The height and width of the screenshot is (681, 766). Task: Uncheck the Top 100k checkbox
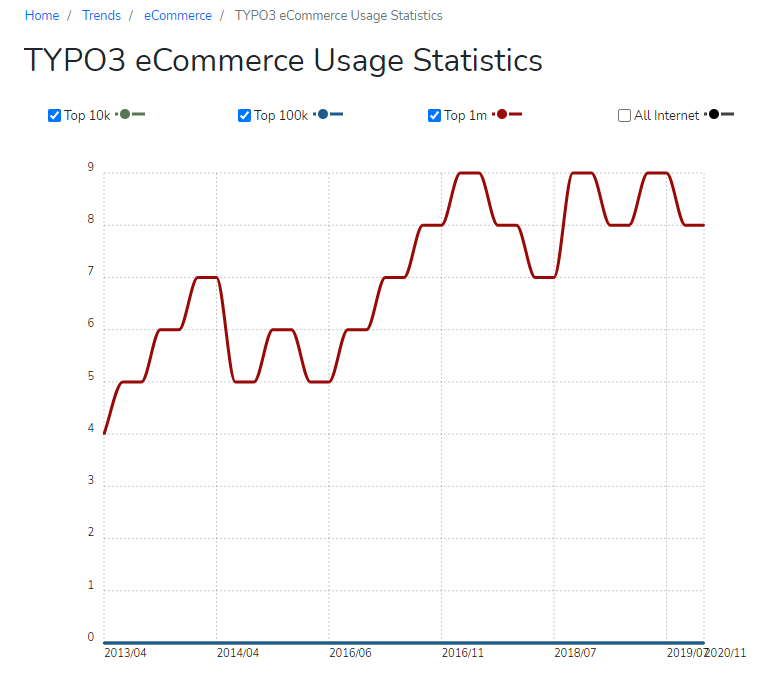244,115
